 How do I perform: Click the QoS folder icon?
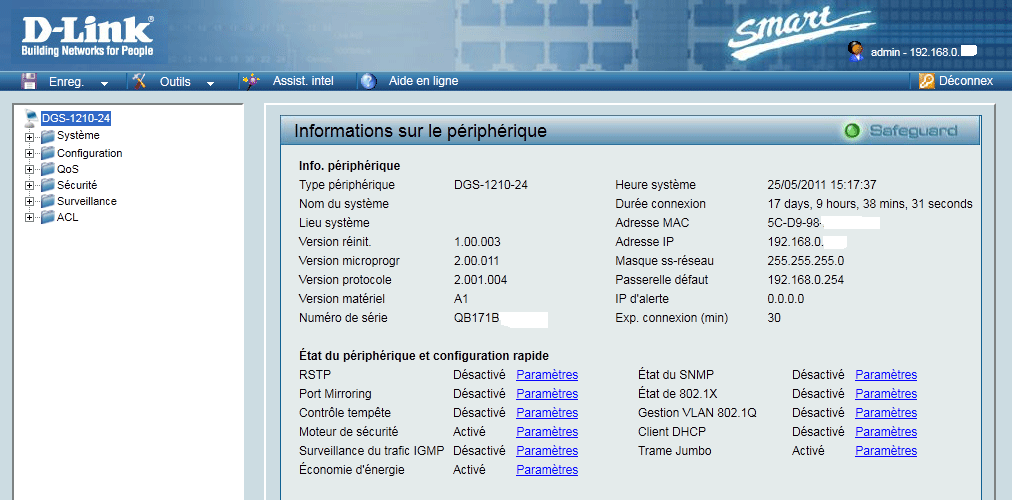click(x=48, y=169)
